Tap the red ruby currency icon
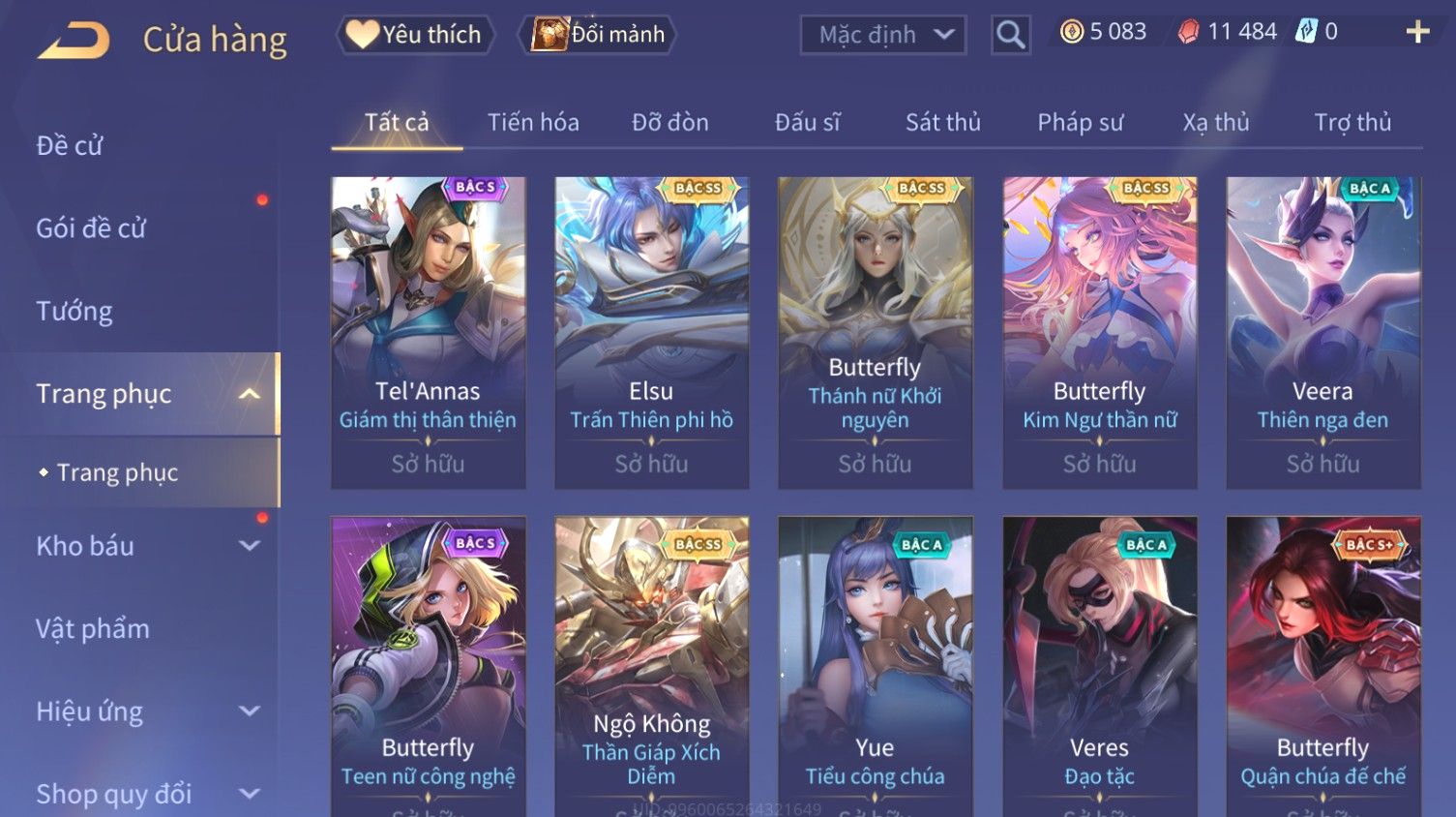Image resolution: width=1456 pixels, height=817 pixels. tap(1188, 32)
